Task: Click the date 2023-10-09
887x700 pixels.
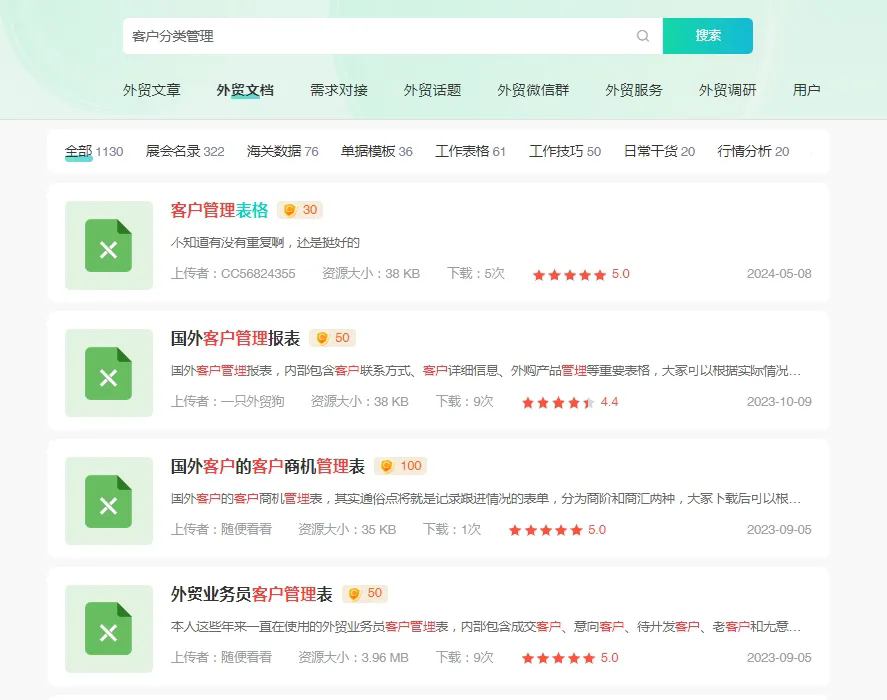Action: tap(779, 402)
